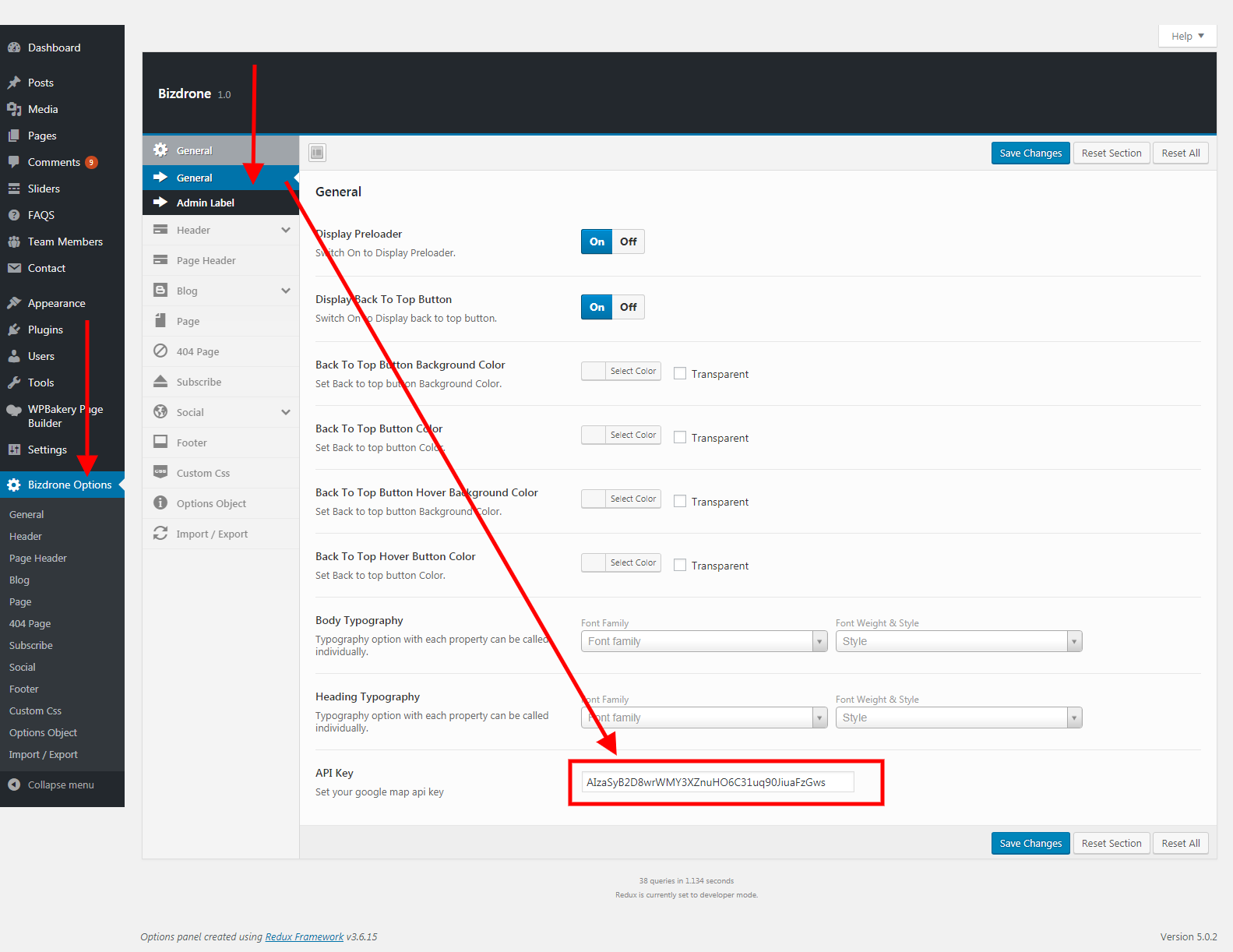Viewport: 1233px width, 952px height.
Task: Click the Footer section icon
Action: click(160, 442)
